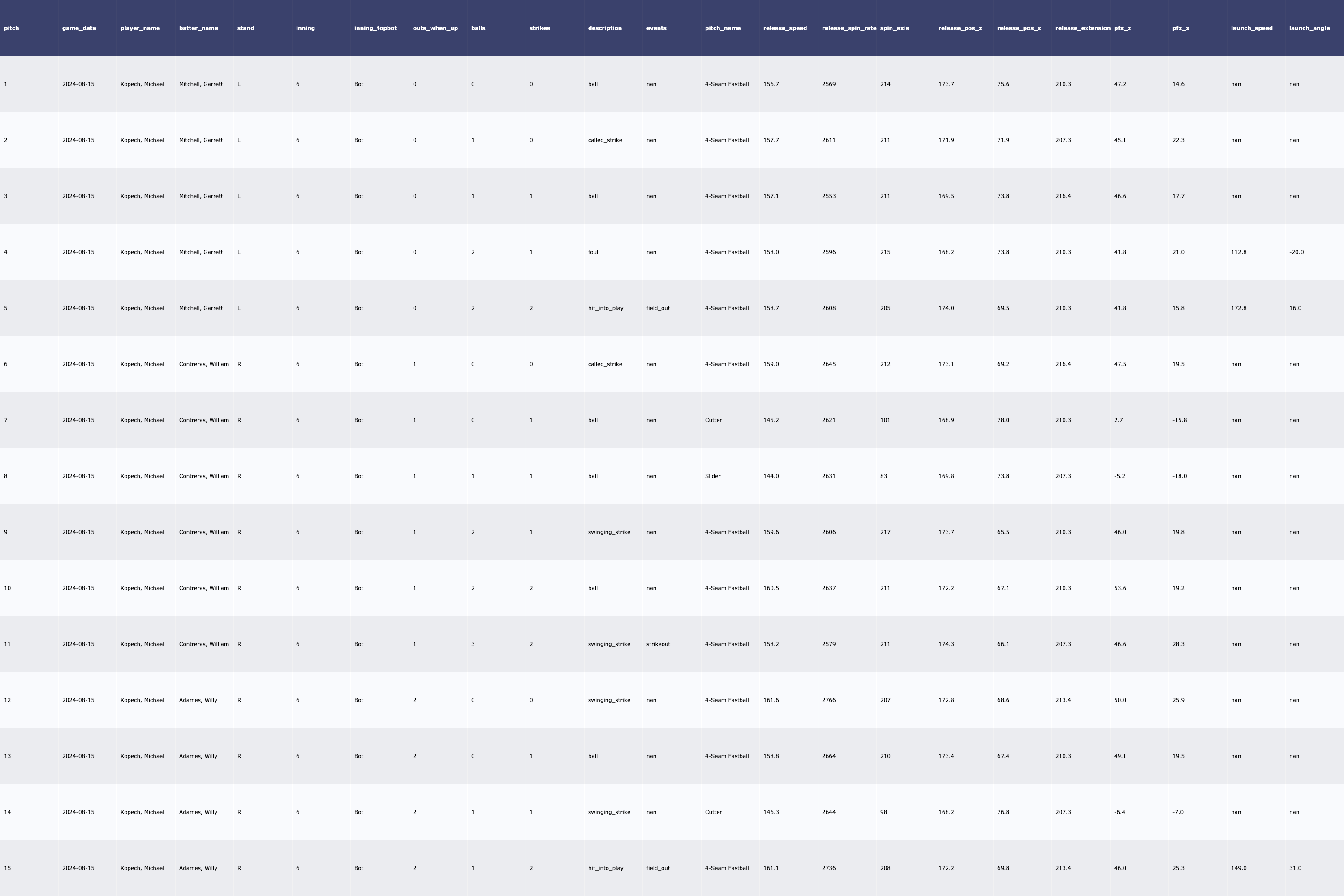This screenshot has width=1344, height=896.
Task: Click the called_strike cell in row 2
Action: (x=604, y=140)
